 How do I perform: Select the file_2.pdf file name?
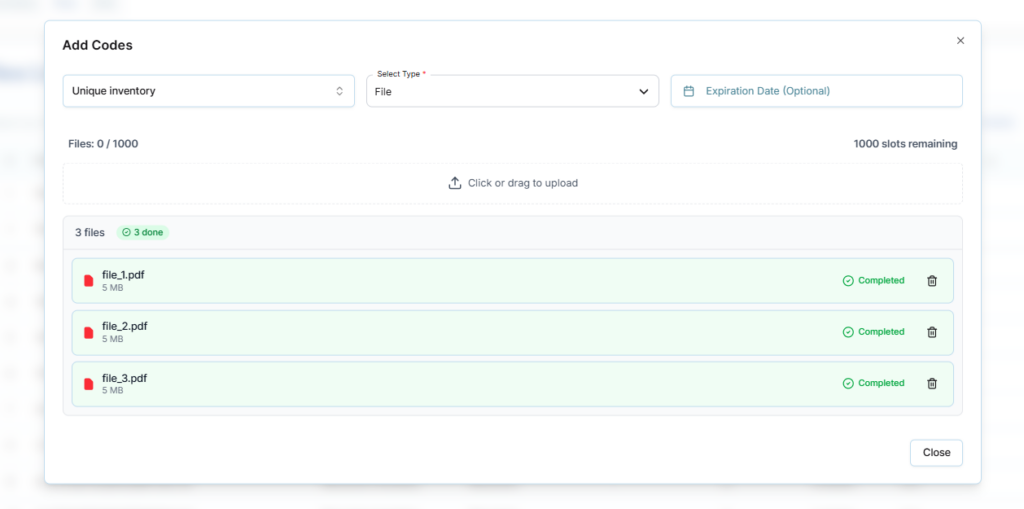pyautogui.click(x=124, y=326)
